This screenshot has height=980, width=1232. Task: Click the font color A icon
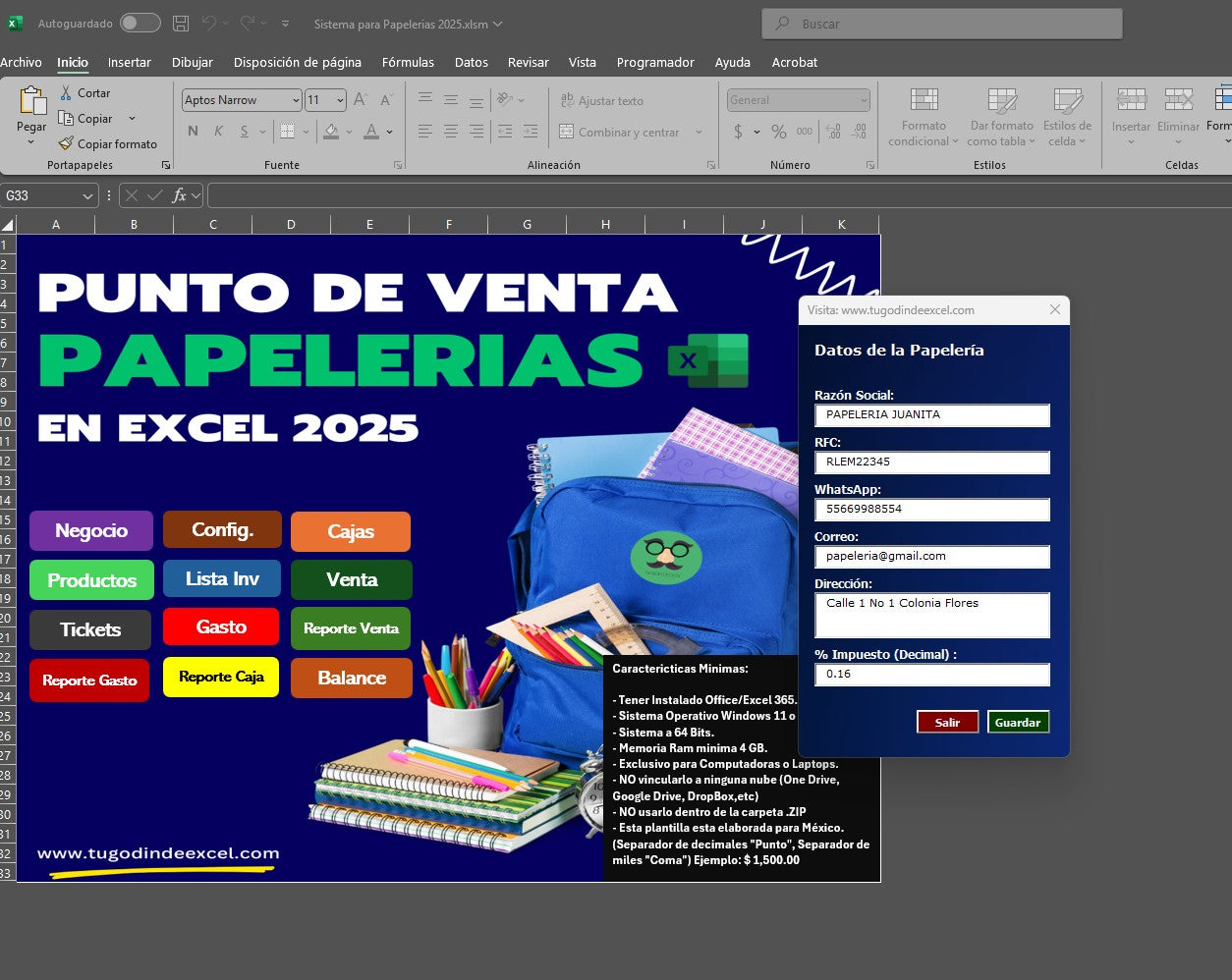pyautogui.click(x=371, y=132)
